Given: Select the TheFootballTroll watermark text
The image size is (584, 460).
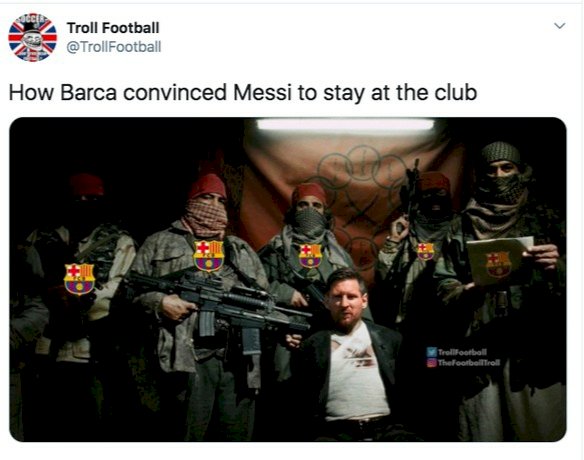Looking at the screenshot, I should tap(469, 362).
